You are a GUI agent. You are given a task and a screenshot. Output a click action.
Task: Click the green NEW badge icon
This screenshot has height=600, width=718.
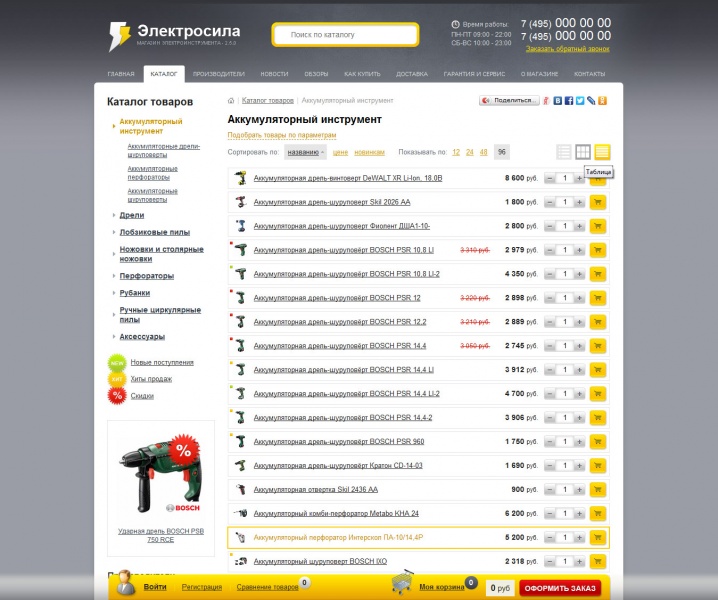(x=117, y=363)
